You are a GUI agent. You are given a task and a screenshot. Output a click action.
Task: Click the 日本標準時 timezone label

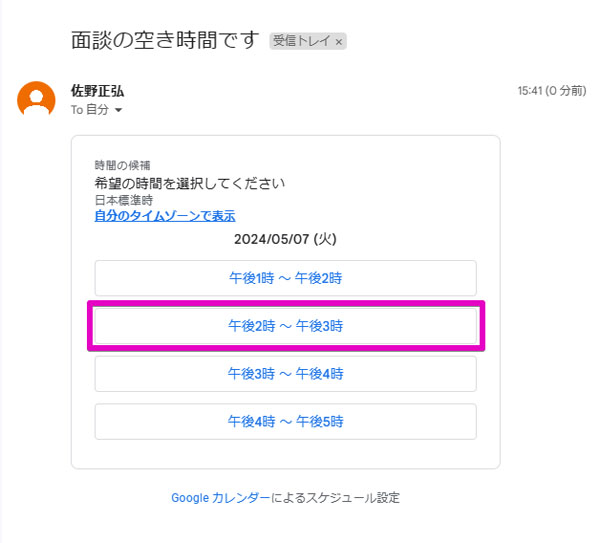click(x=124, y=200)
